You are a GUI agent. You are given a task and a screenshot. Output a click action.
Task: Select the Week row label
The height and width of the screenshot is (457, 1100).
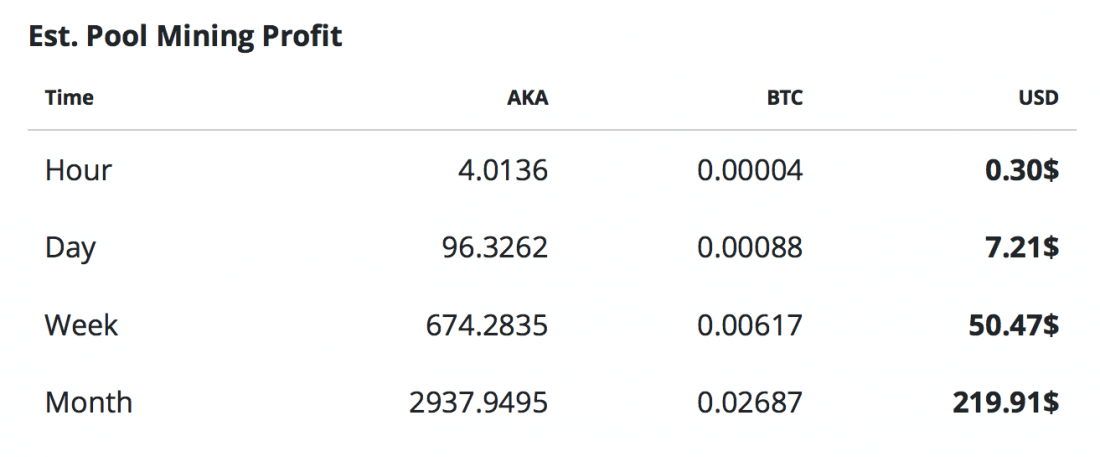81,325
